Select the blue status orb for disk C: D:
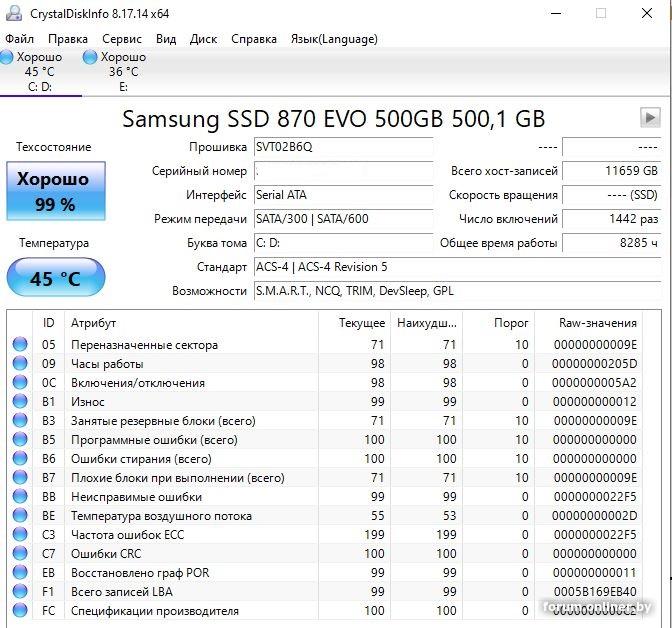The height and width of the screenshot is (628, 672). (6, 57)
